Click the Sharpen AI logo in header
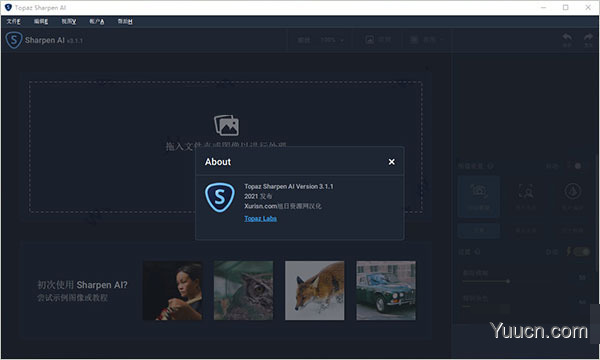600x360 pixels. click(14, 40)
